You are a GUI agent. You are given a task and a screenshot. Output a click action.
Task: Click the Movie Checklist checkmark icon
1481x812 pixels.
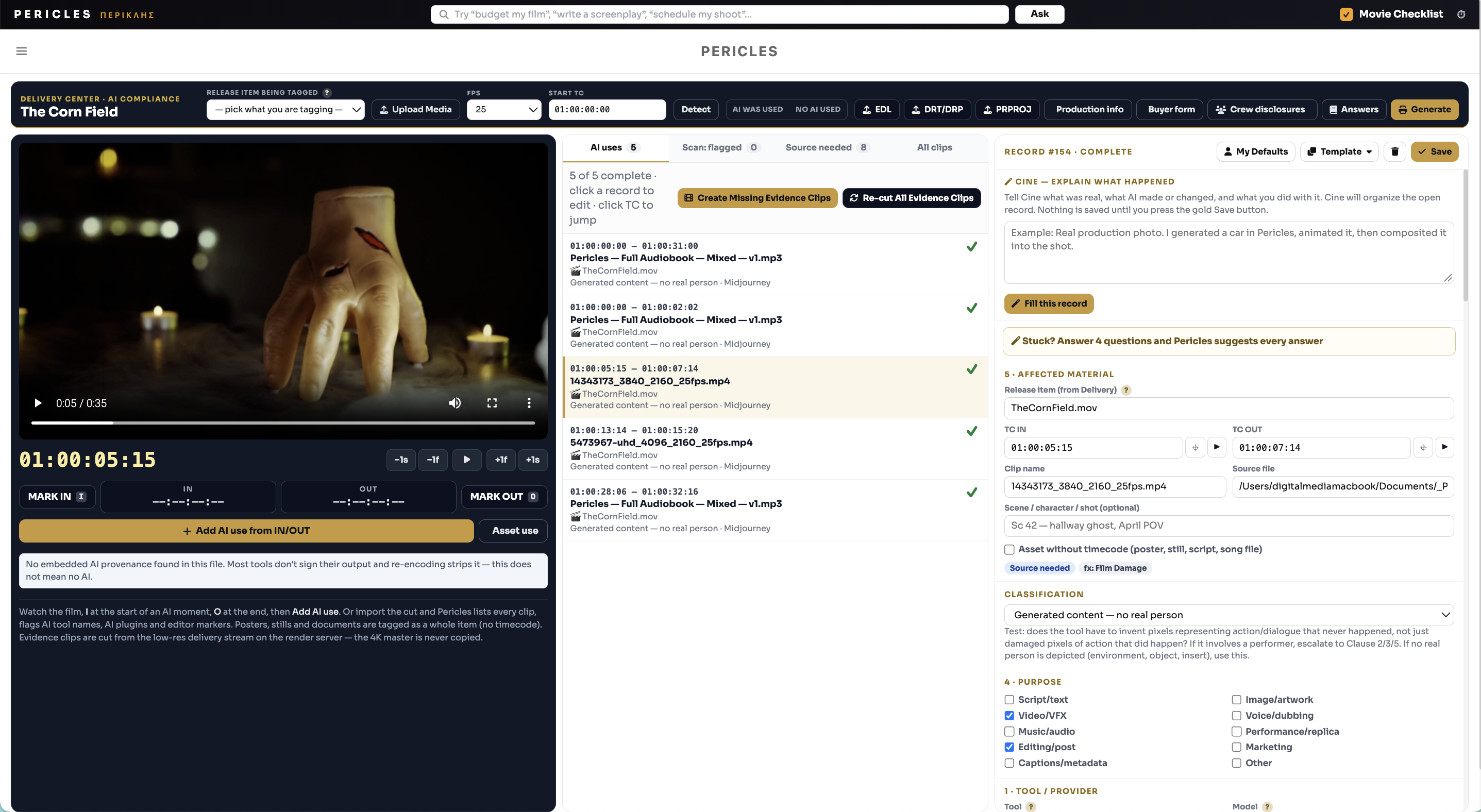1346,14
